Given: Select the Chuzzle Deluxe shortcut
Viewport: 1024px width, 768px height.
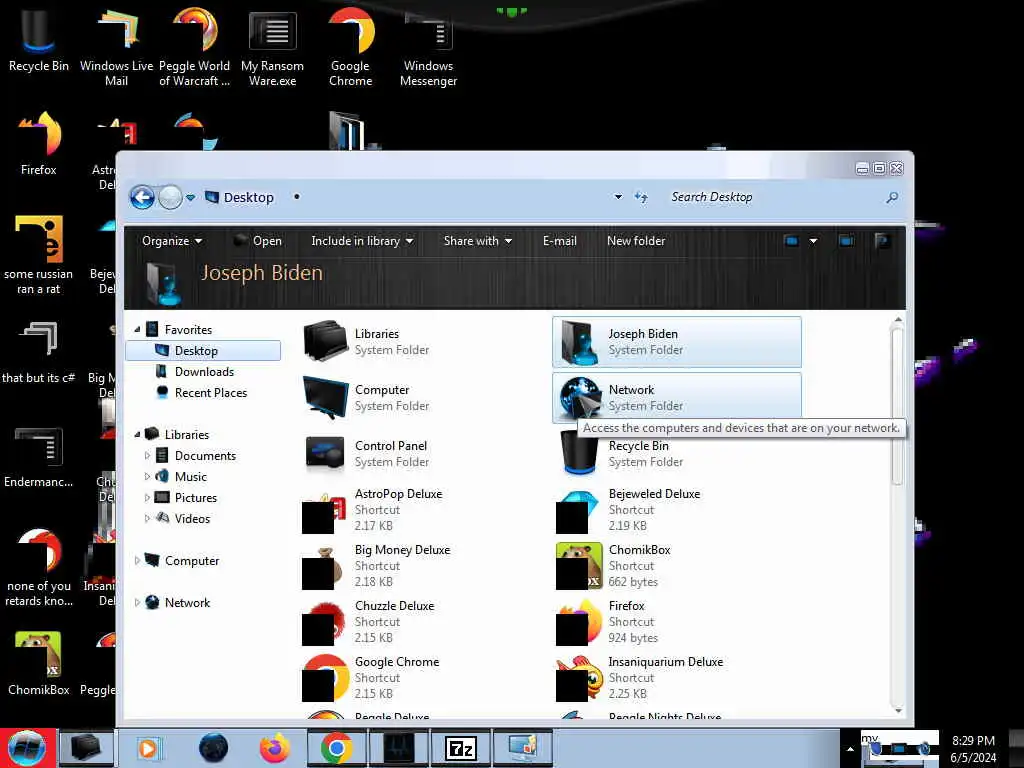Looking at the screenshot, I should 422,622.
